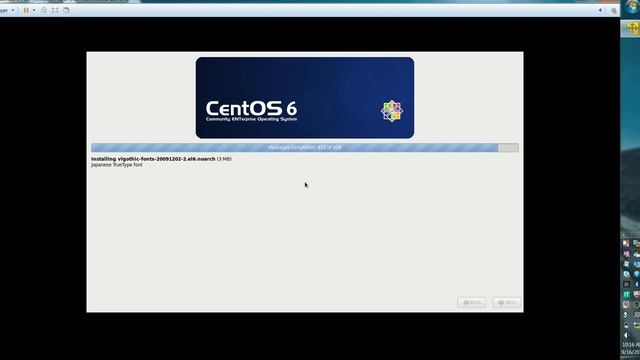Image resolution: width=640 pixels, height=360 pixels.
Task: Open the device settings icon in VMware toolbar
Action: click(x=613, y=11)
